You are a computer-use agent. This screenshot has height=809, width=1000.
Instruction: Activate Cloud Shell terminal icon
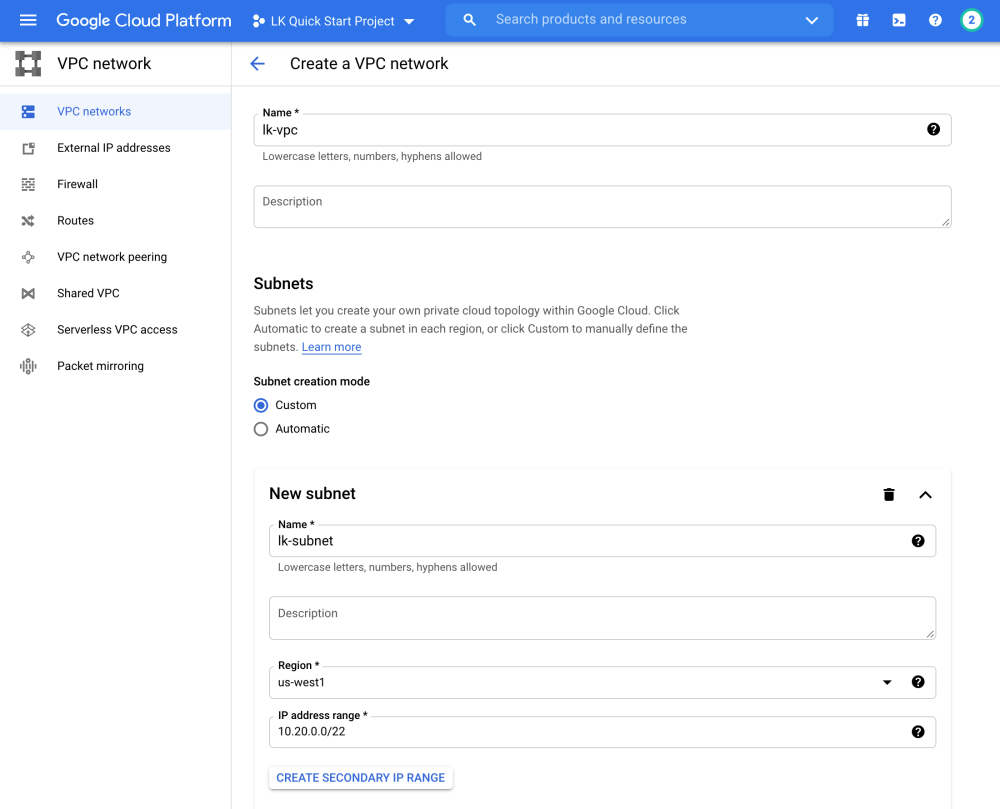coord(899,20)
